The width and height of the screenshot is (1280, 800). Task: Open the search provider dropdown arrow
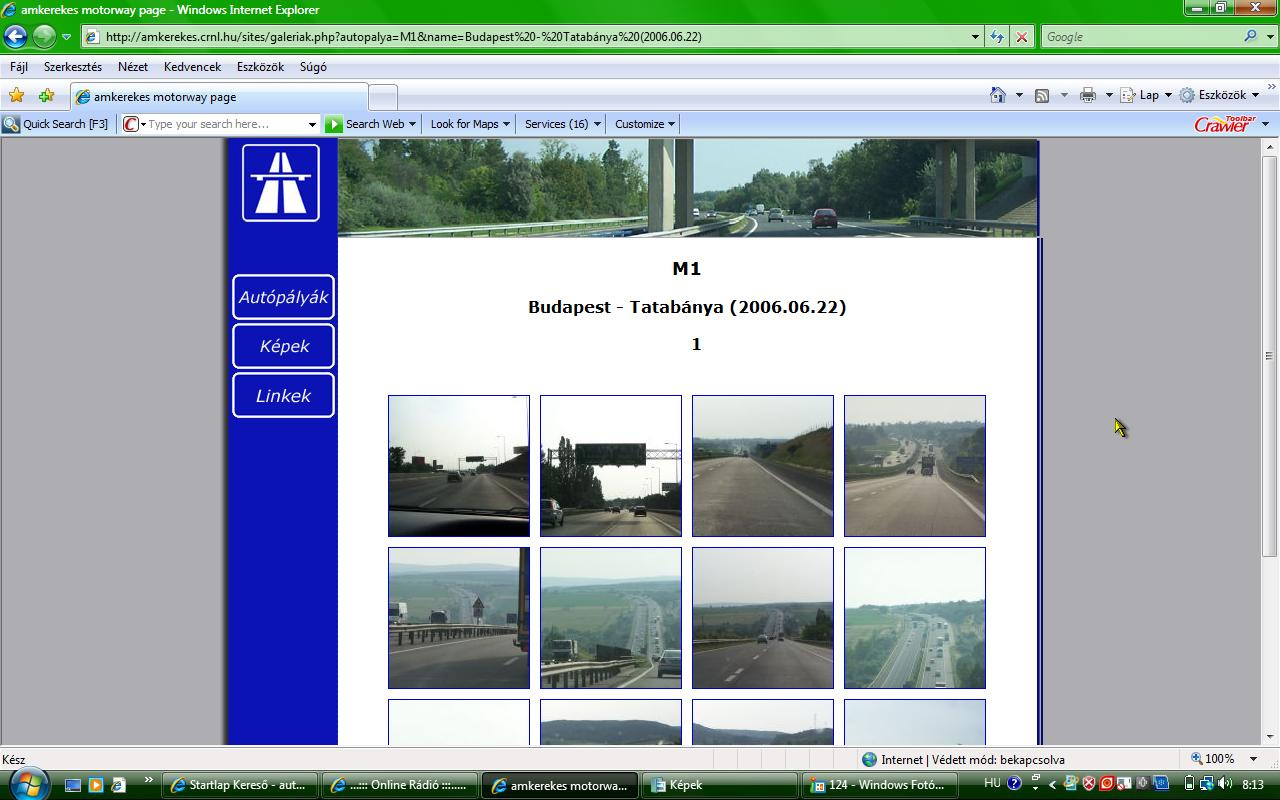coord(1270,37)
